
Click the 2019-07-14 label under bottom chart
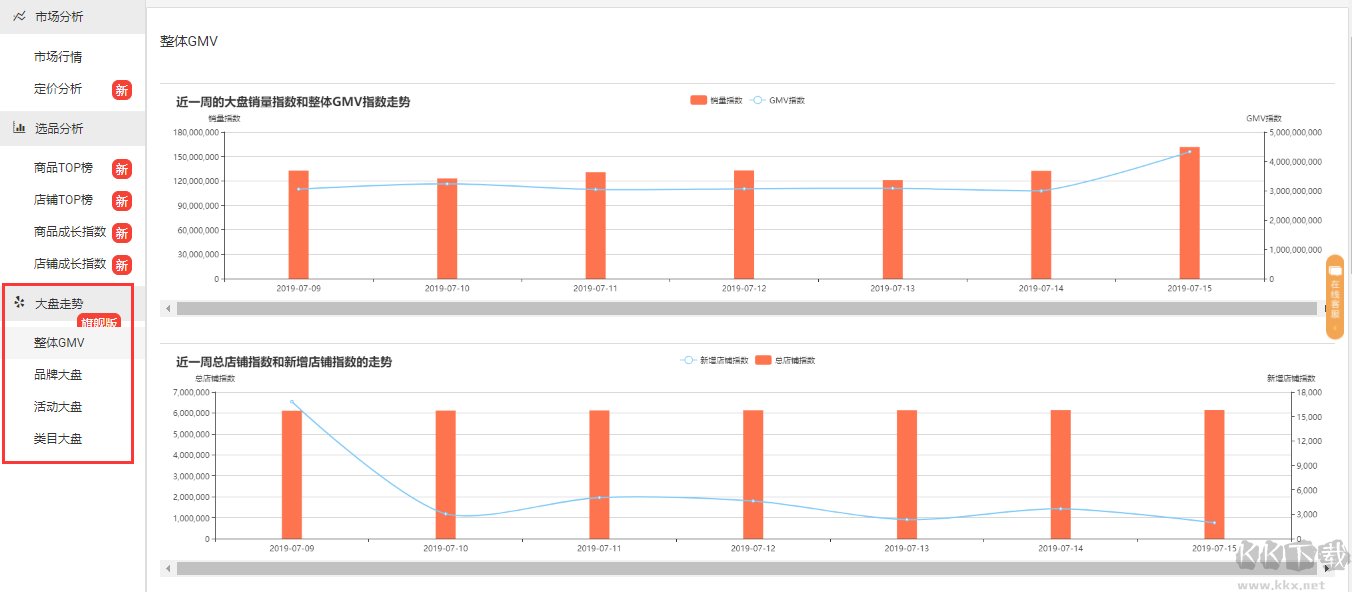click(1061, 548)
